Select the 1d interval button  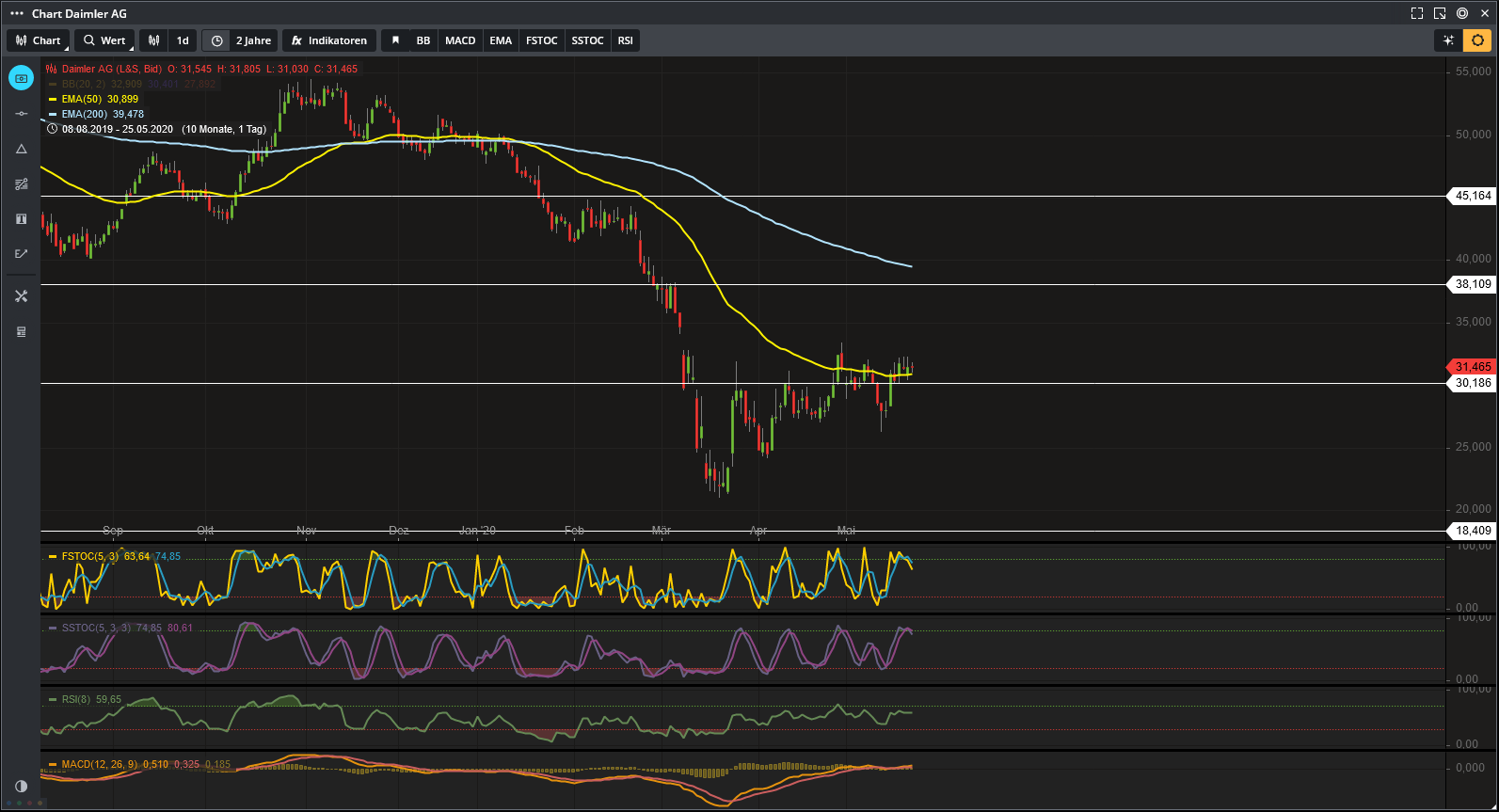tap(183, 40)
